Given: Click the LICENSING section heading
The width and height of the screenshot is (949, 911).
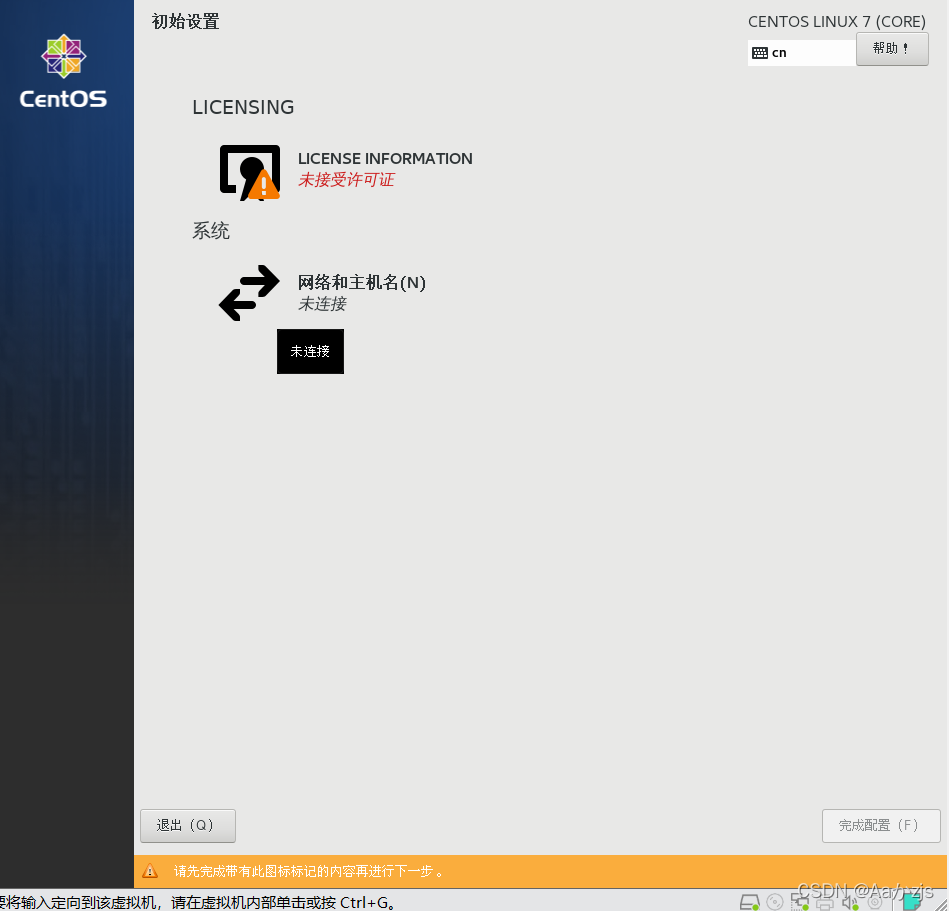Looking at the screenshot, I should [x=243, y=107].
